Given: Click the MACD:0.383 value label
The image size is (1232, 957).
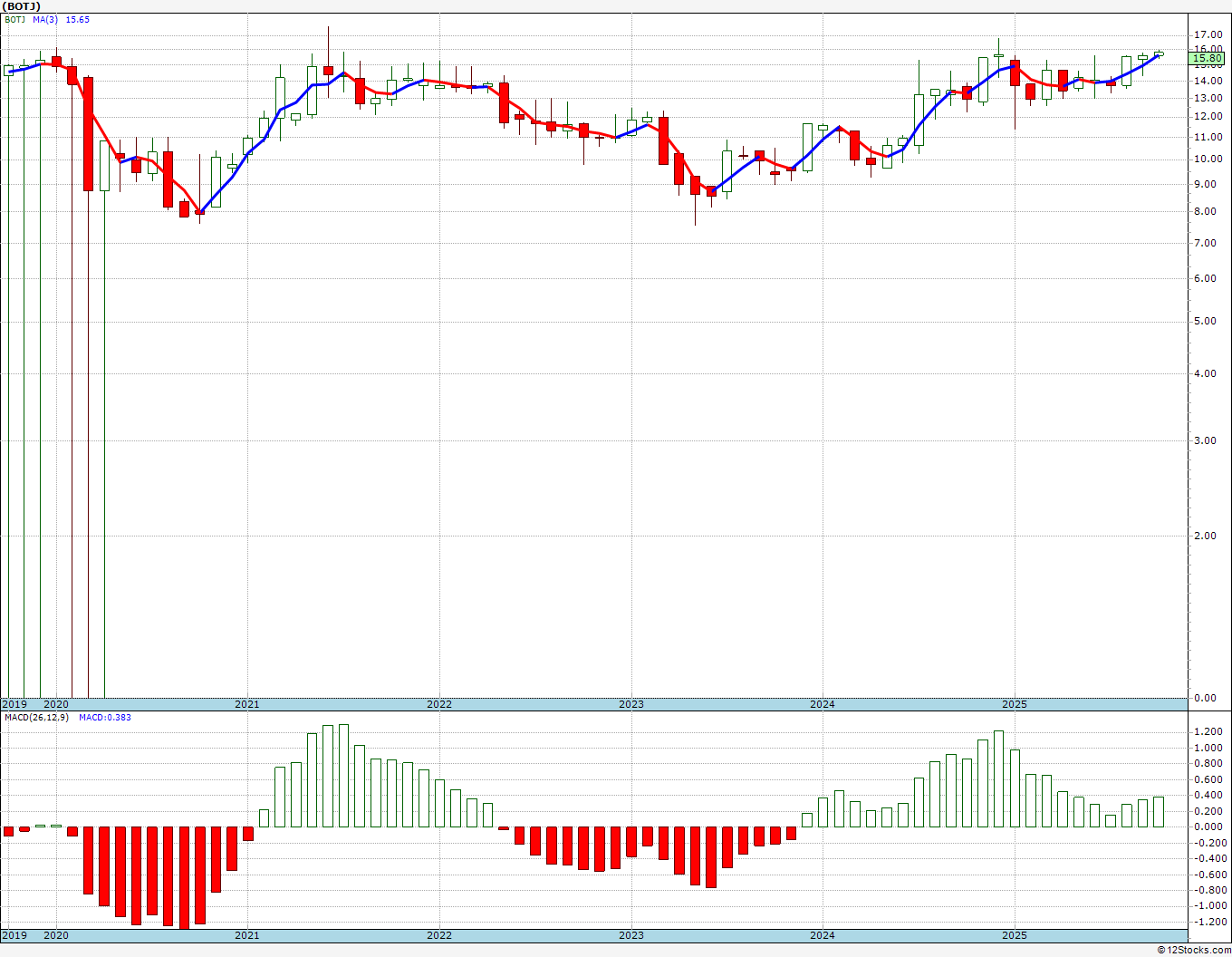Looking at the screenshot, I should click(x=104, y=717).
